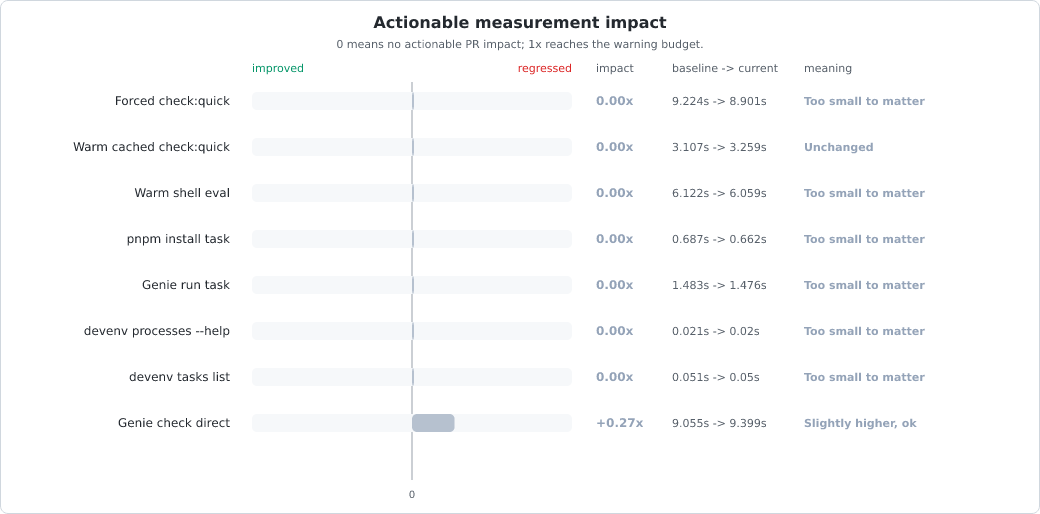Image resolution: width=1040 pixels, height=514 pixels.
Task: Click the '6.122s -> 6.059s' timing value
Action: pos(719,193)
